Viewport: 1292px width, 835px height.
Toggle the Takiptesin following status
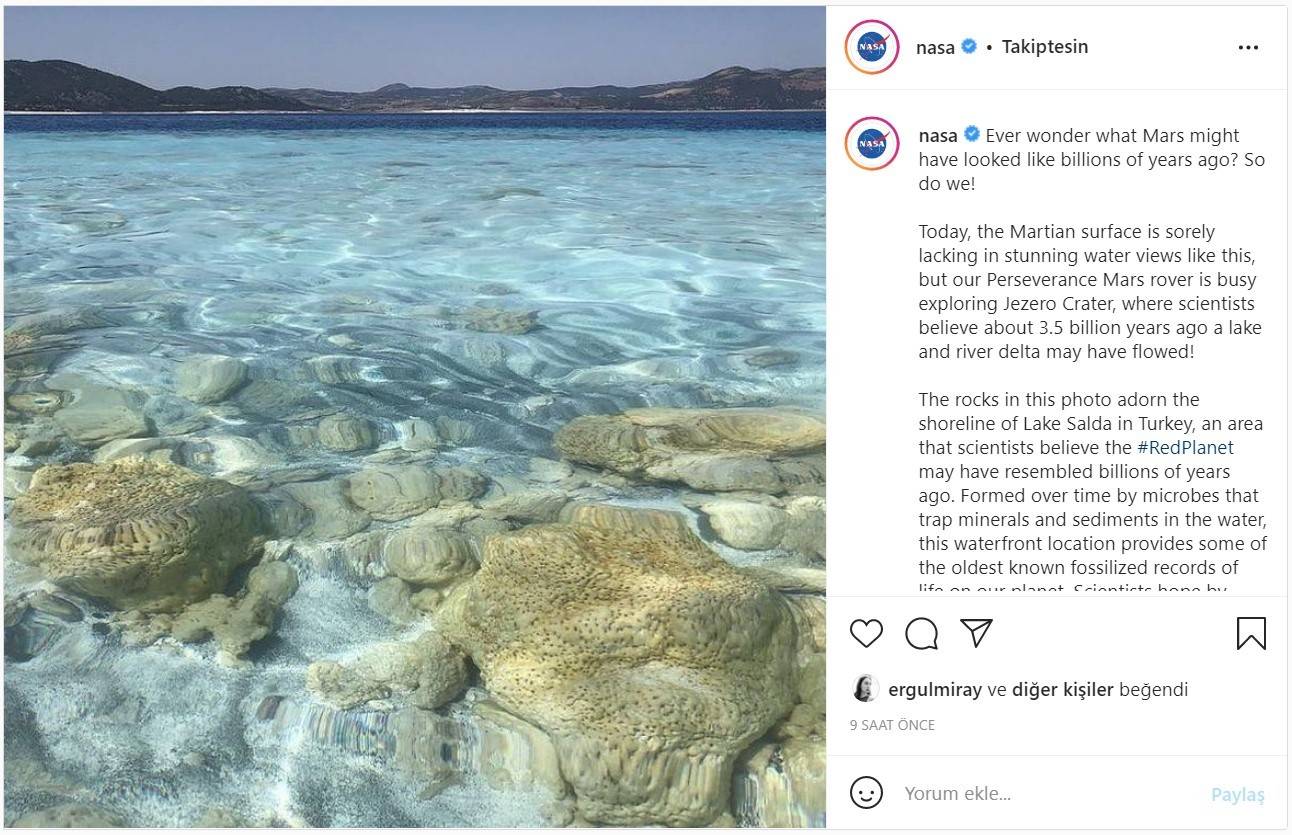click(x=1044, y=47)
